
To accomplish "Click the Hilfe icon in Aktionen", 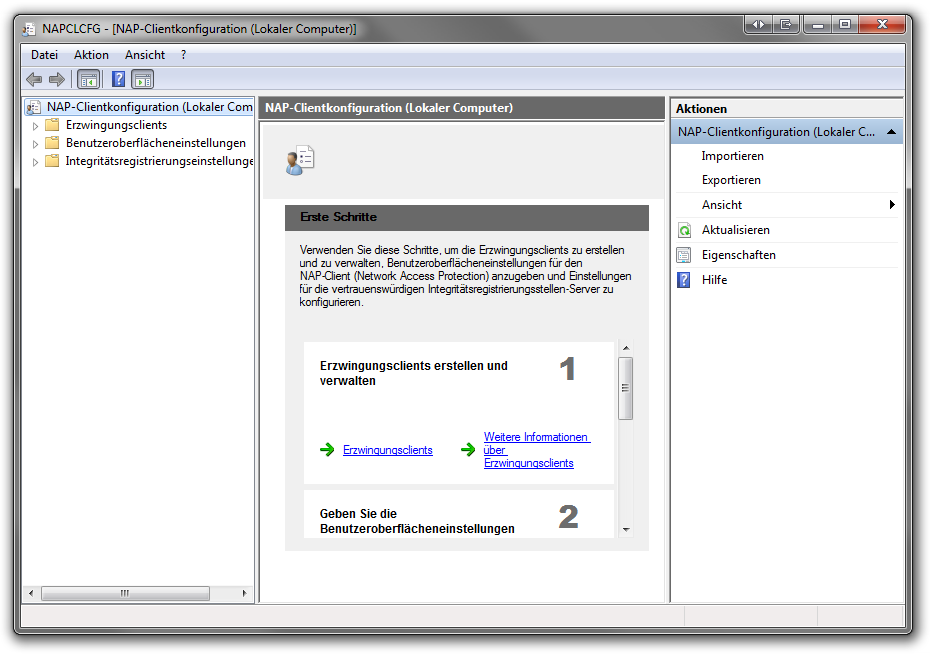I will pyautogui.click(x=684, y=280).
